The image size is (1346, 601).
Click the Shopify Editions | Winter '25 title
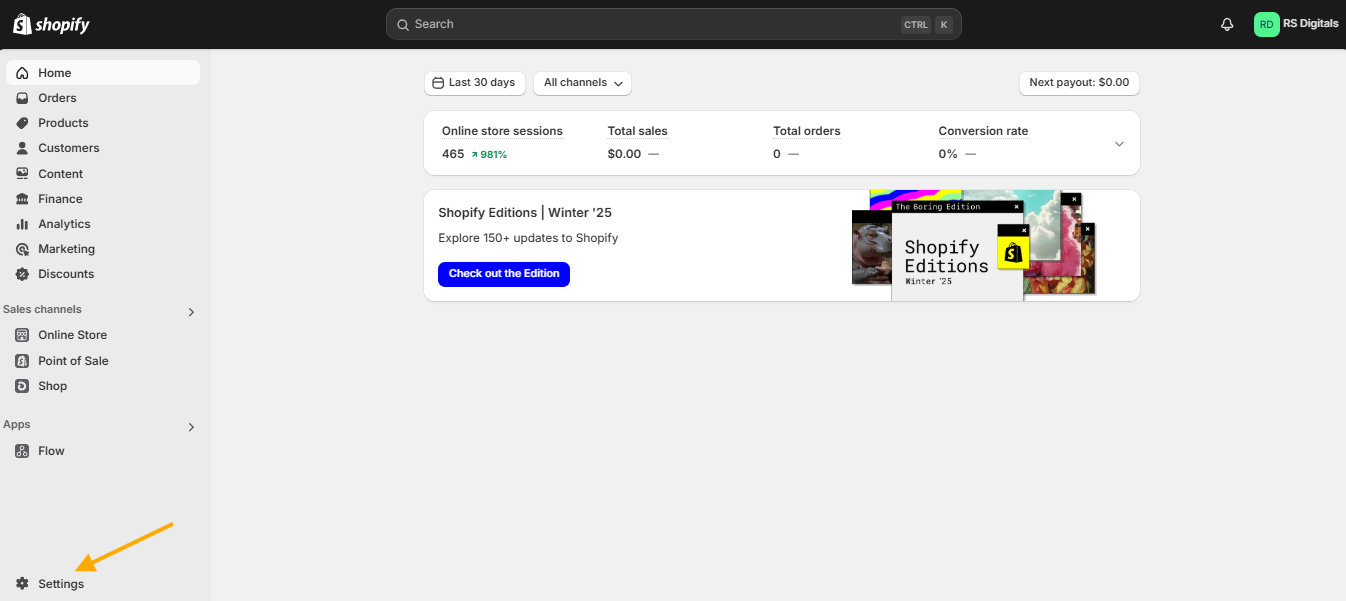coord(525,213)
